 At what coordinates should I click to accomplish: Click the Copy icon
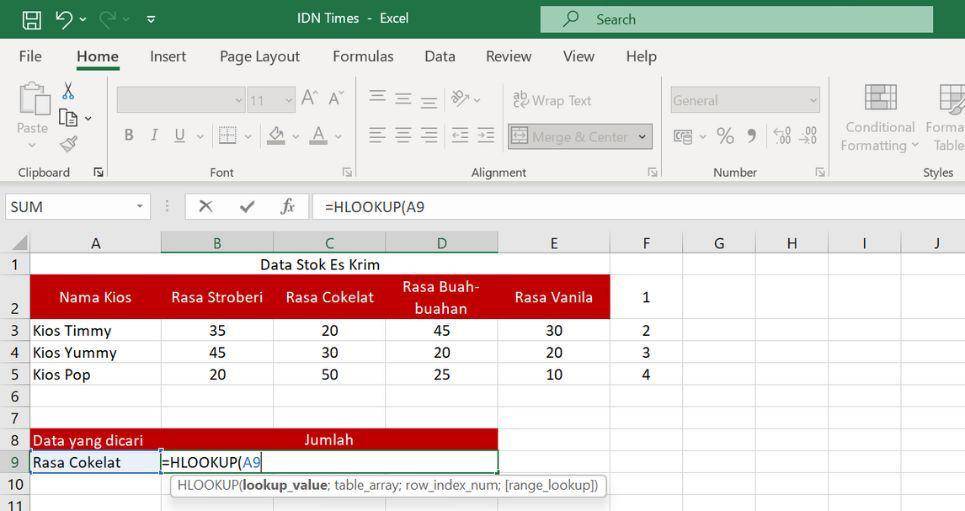(x=68, y=118)
